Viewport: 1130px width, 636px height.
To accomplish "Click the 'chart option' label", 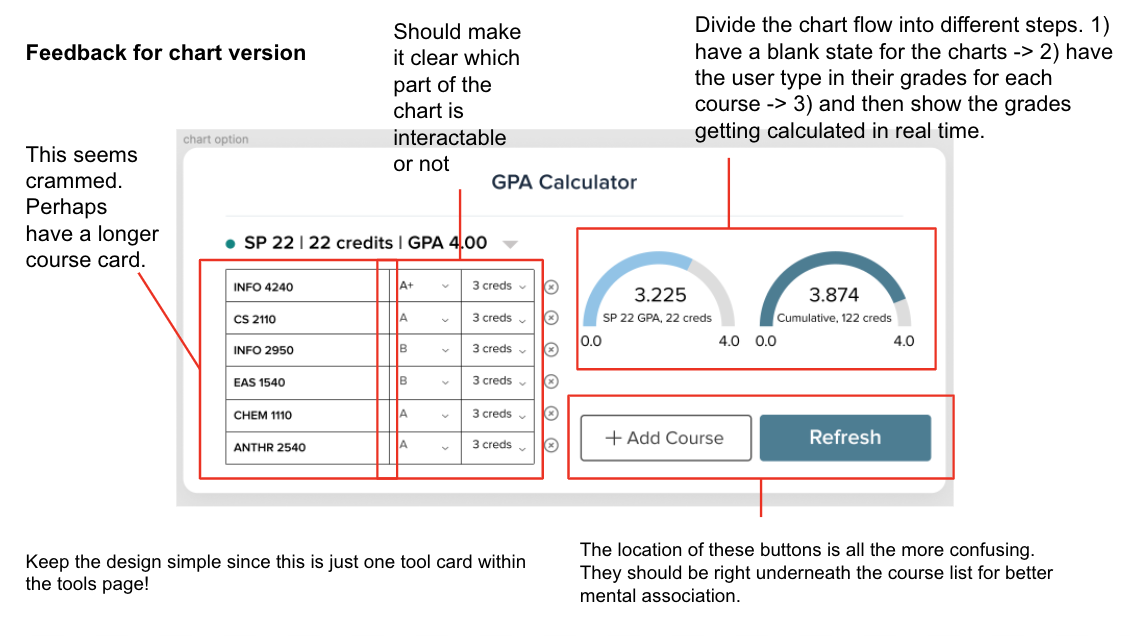I will [215, 139].
